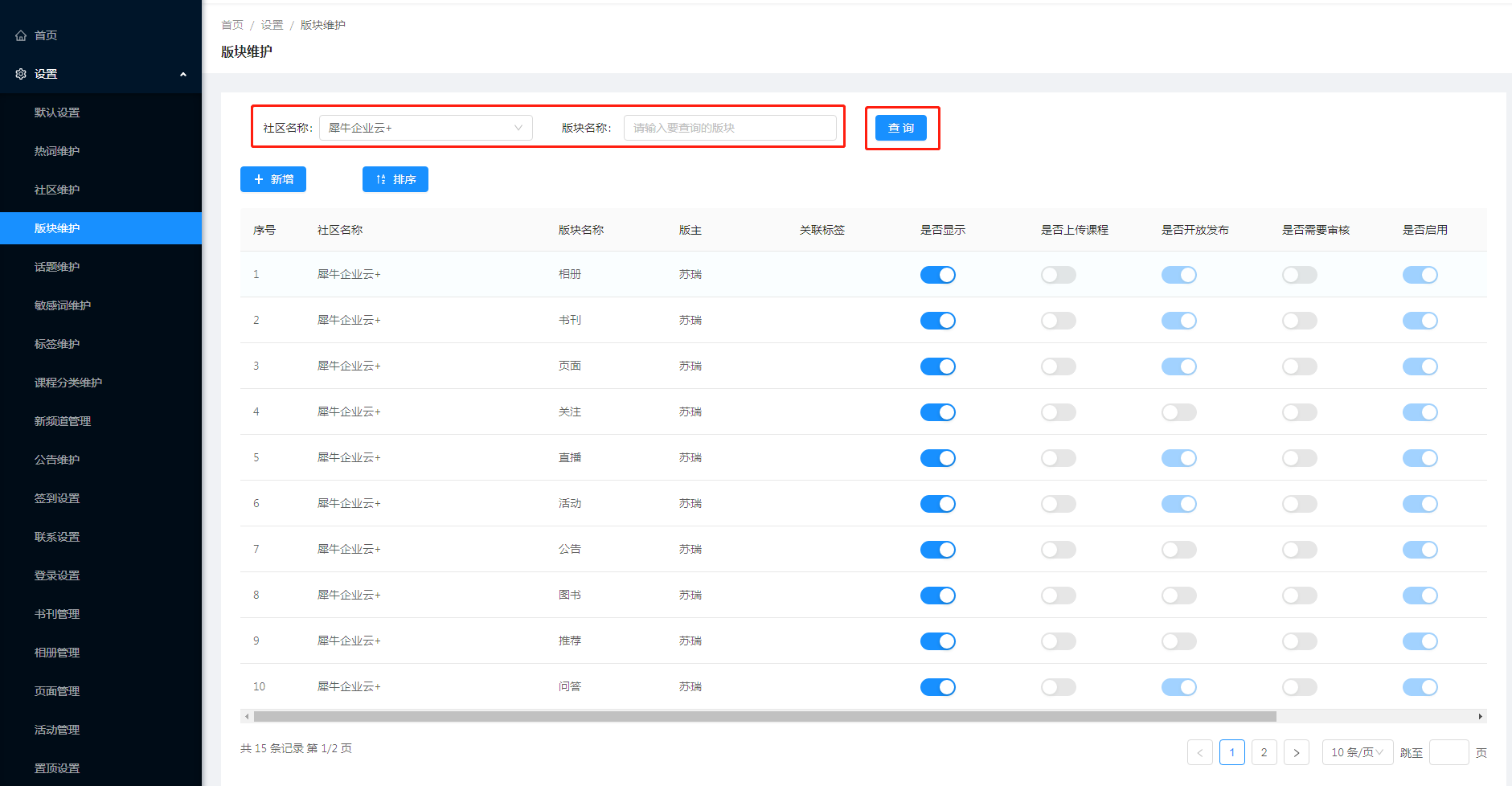Go to previous page arrow

point(1200,752)
